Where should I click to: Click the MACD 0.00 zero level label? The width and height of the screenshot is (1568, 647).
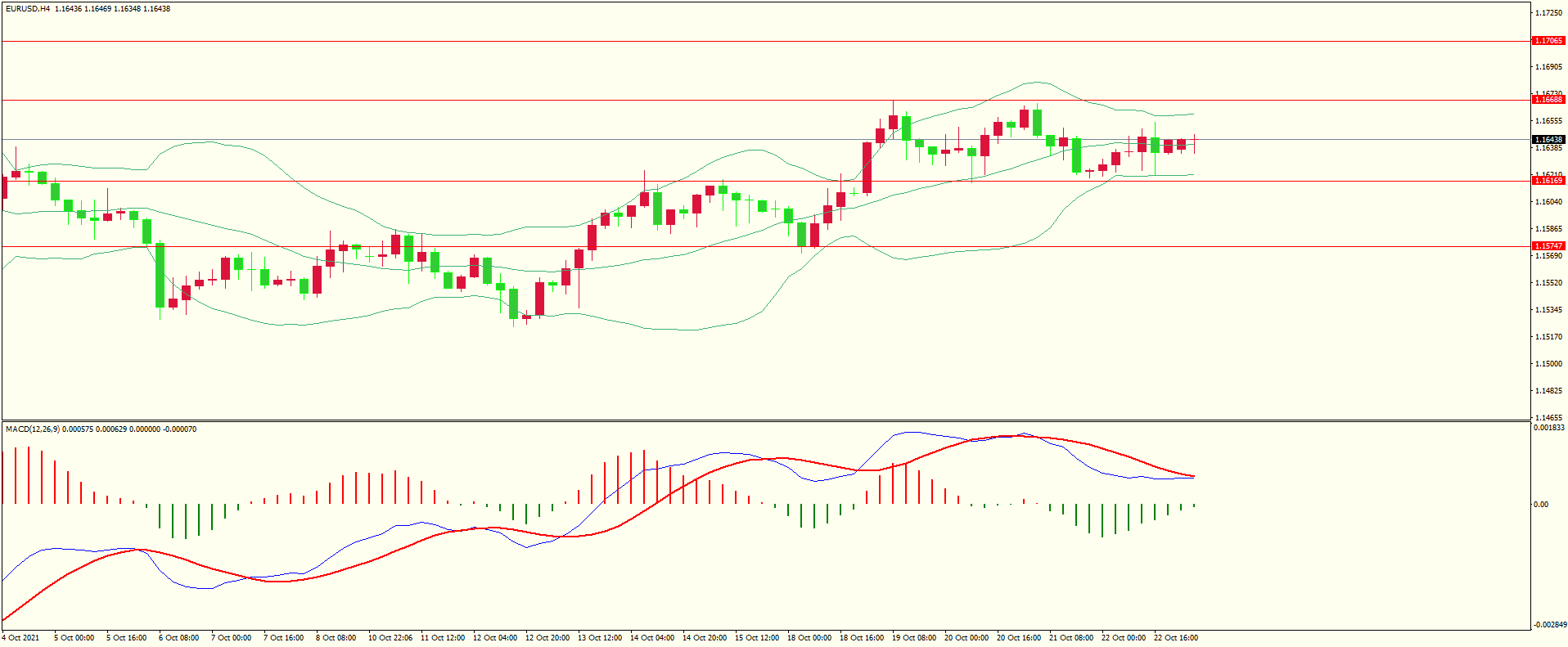tap(1541, 505)
